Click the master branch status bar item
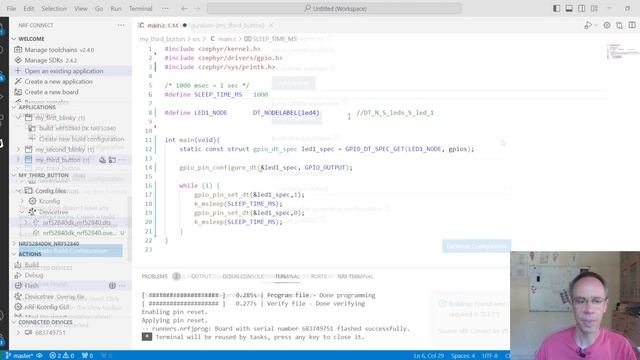640x360 pixels. 20,356
